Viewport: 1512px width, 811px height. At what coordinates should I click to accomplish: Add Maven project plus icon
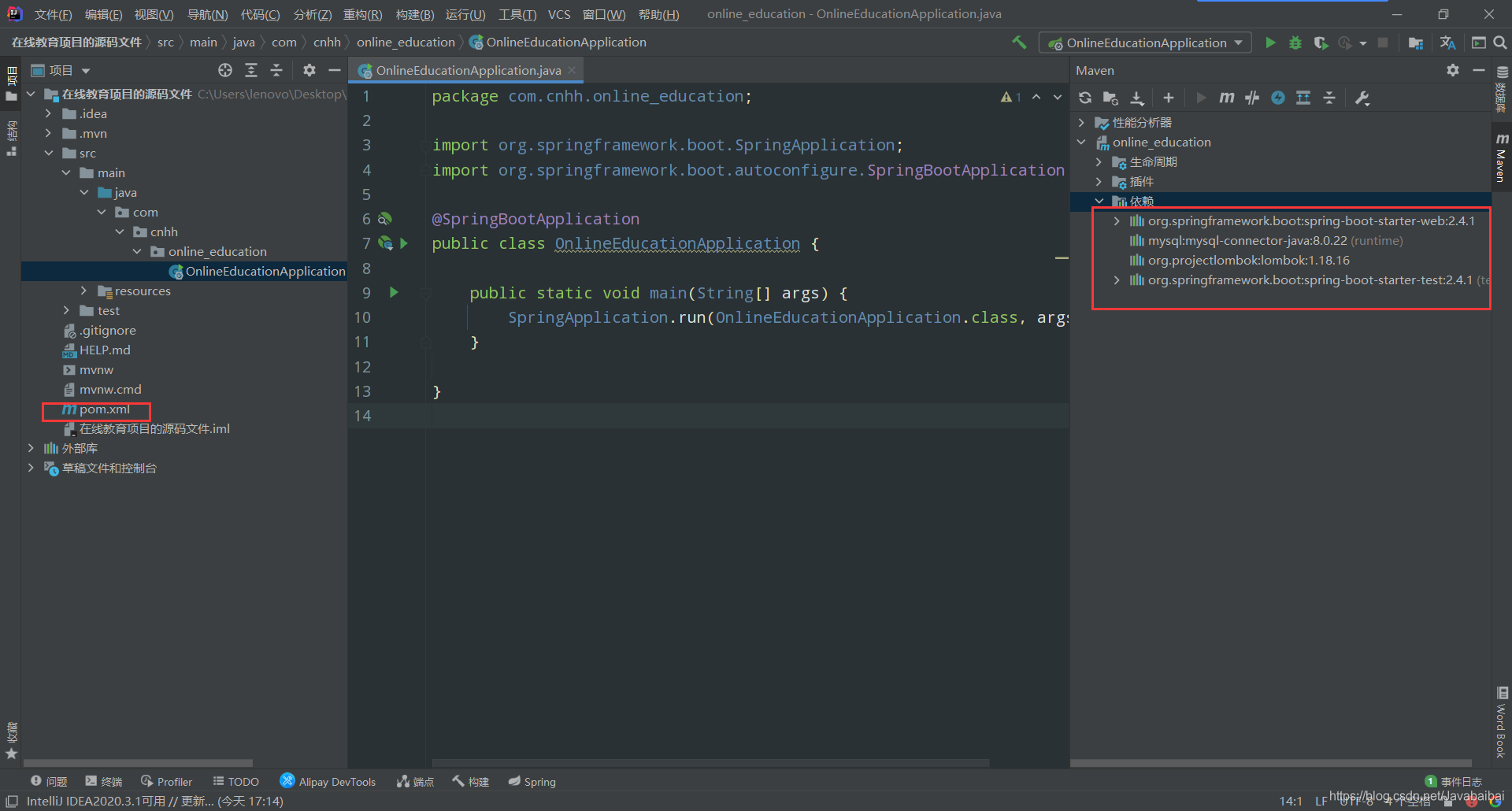(x=1169, y=98)
